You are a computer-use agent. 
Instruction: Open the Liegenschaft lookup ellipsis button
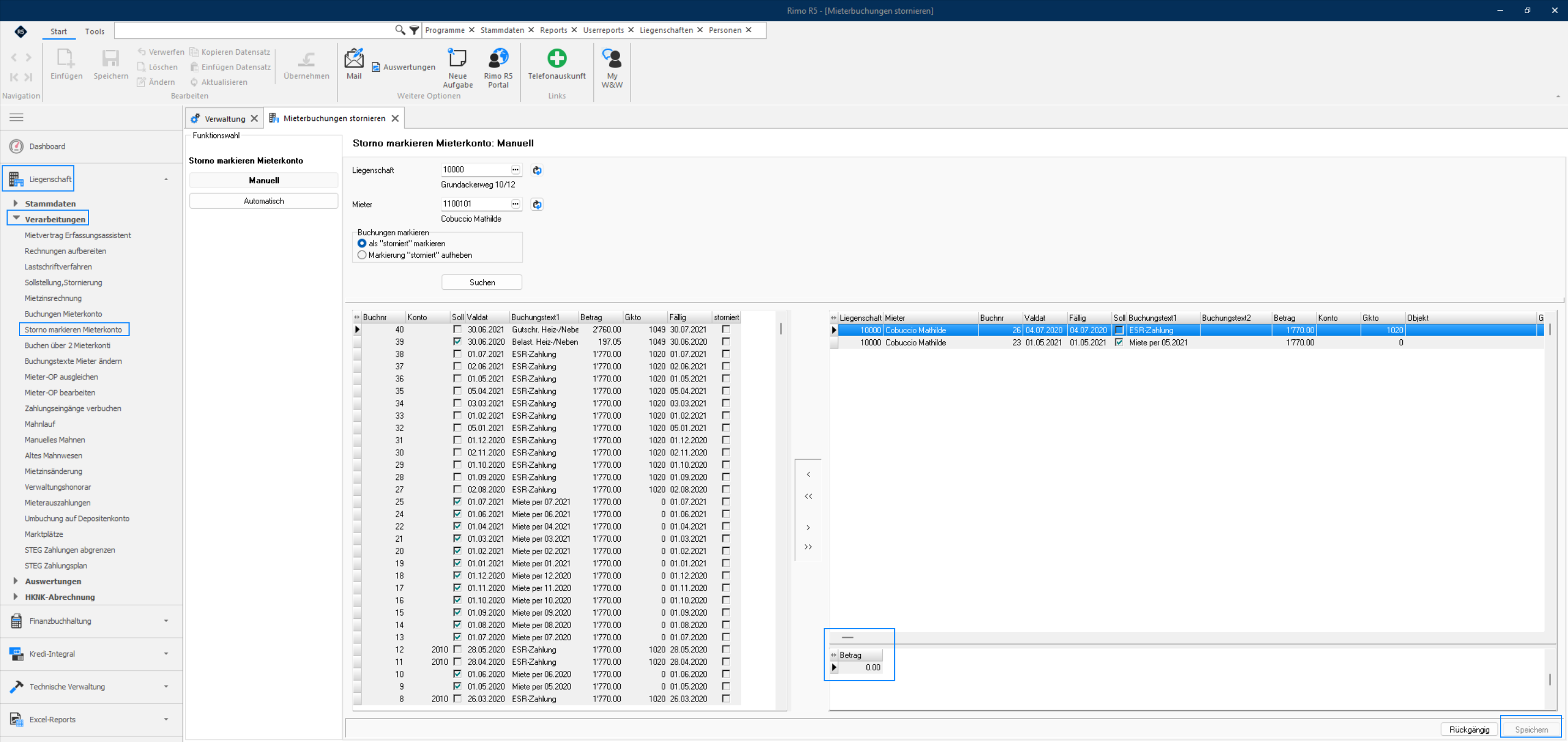click(x=516, y=169)
